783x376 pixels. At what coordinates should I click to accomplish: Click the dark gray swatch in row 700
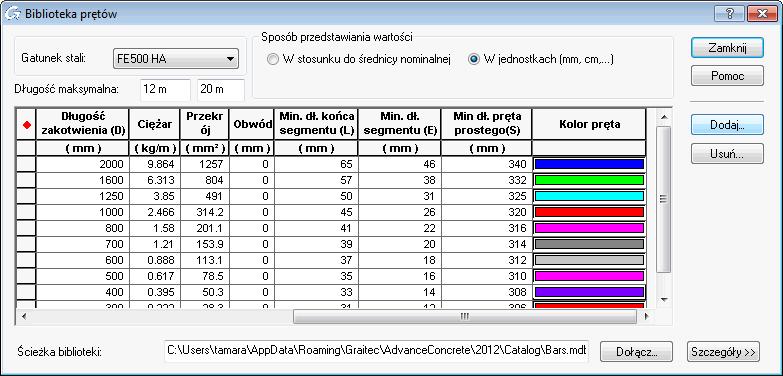[x=589, y=244]
